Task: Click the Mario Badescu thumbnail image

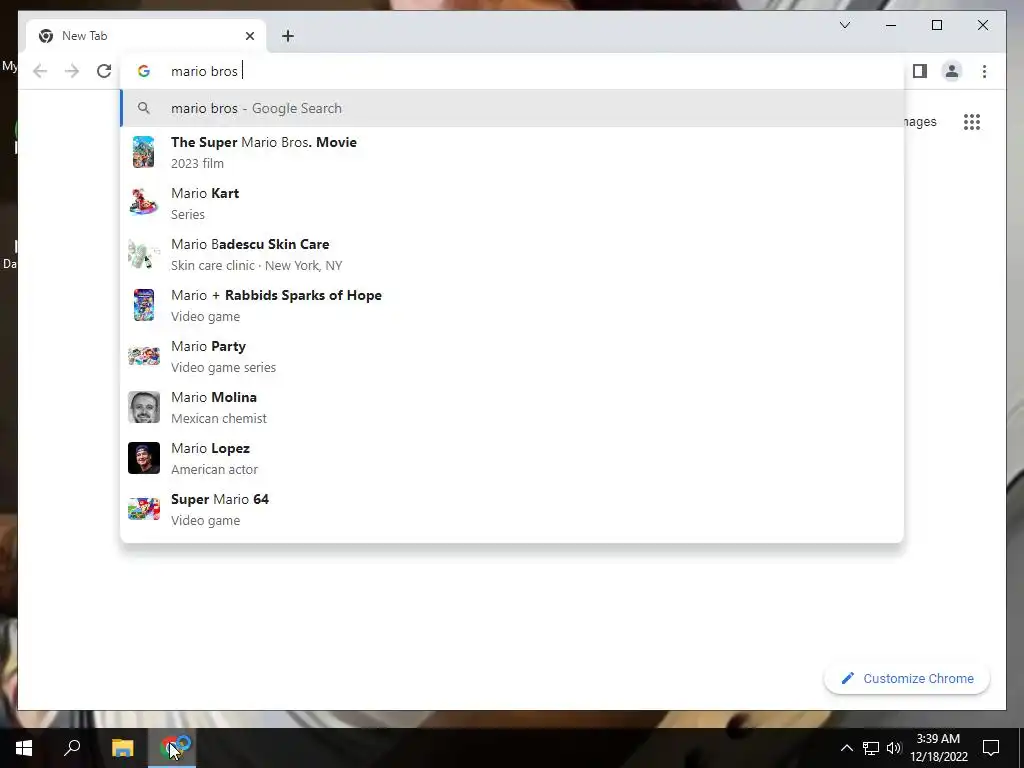Action: click(144, 254)
